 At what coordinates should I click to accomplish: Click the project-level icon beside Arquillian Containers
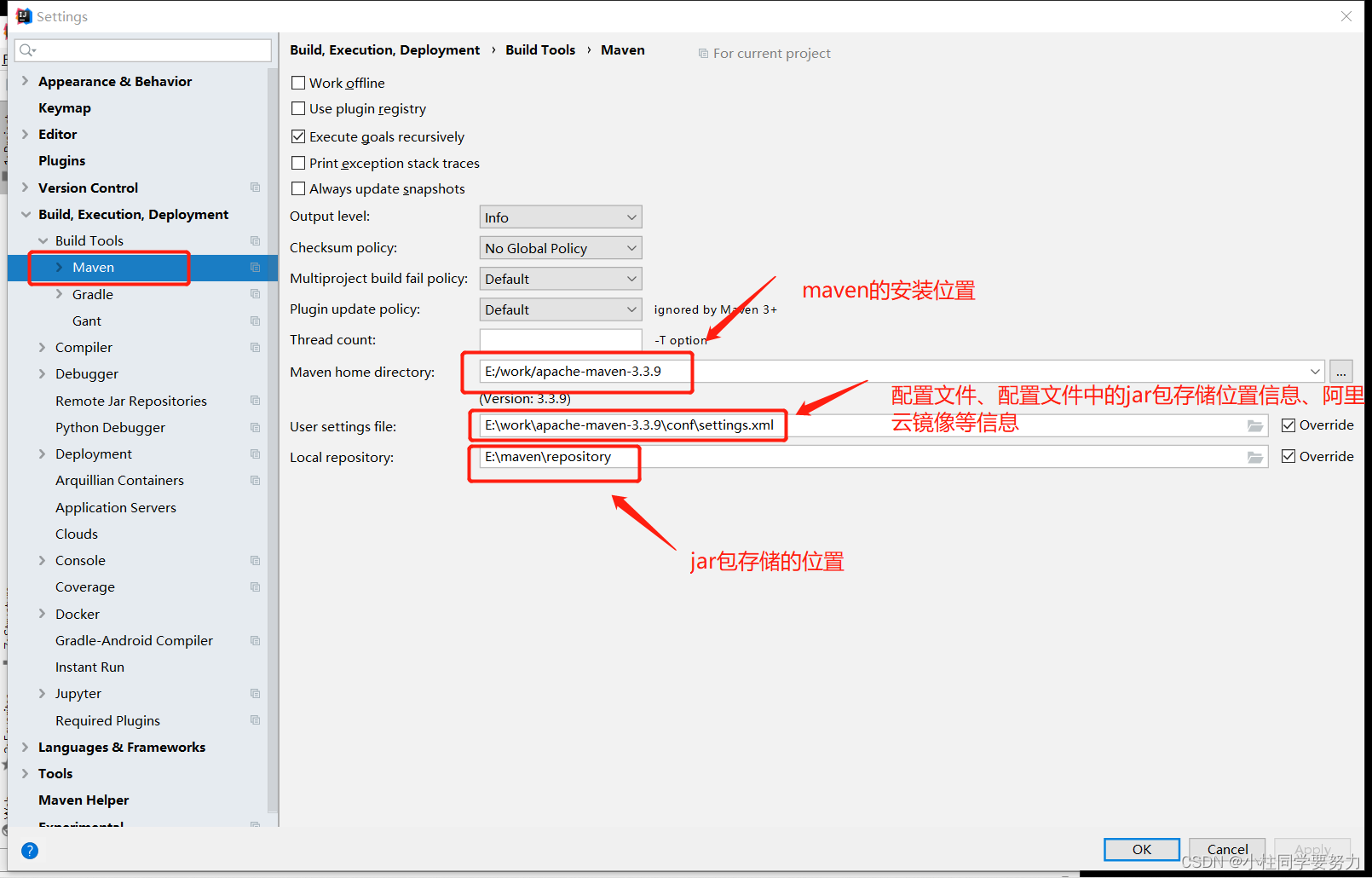pos(255,480)
